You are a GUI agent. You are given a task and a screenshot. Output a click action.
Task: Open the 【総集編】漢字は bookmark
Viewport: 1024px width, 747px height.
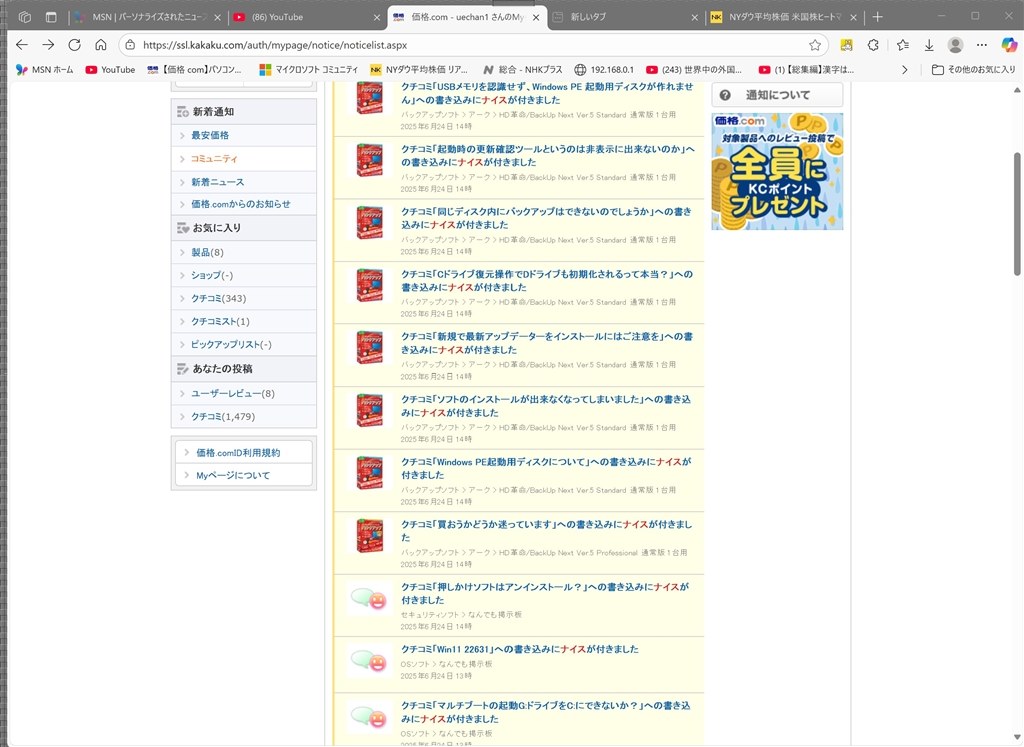pos(807,69)
